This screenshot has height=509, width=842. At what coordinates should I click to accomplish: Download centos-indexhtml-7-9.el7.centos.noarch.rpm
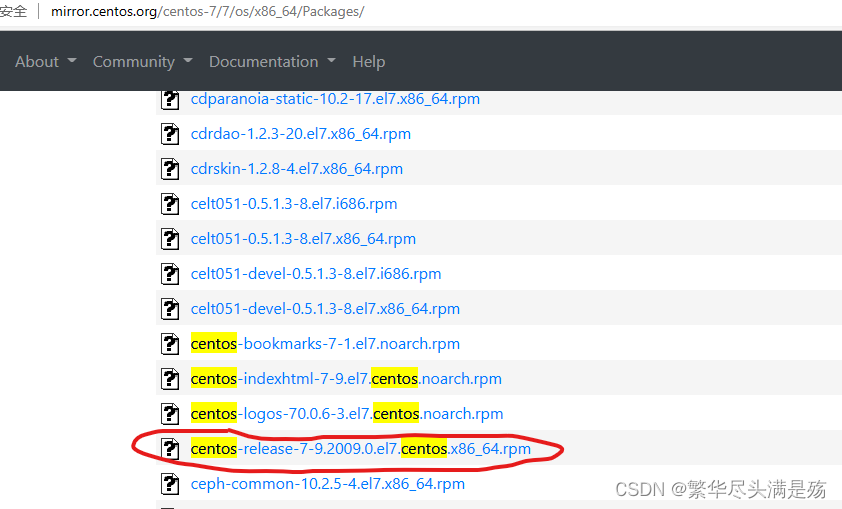click(x=346, y=379)
